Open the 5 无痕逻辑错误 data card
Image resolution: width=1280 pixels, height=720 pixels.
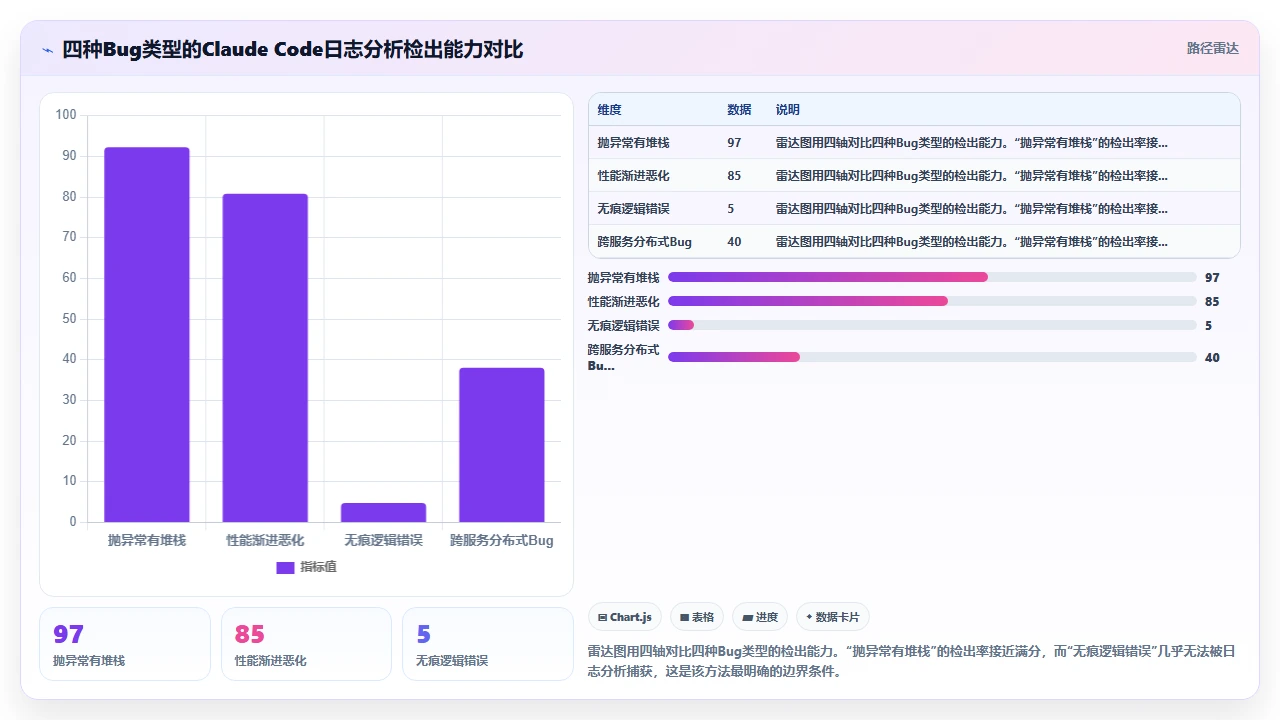(487, 644)
